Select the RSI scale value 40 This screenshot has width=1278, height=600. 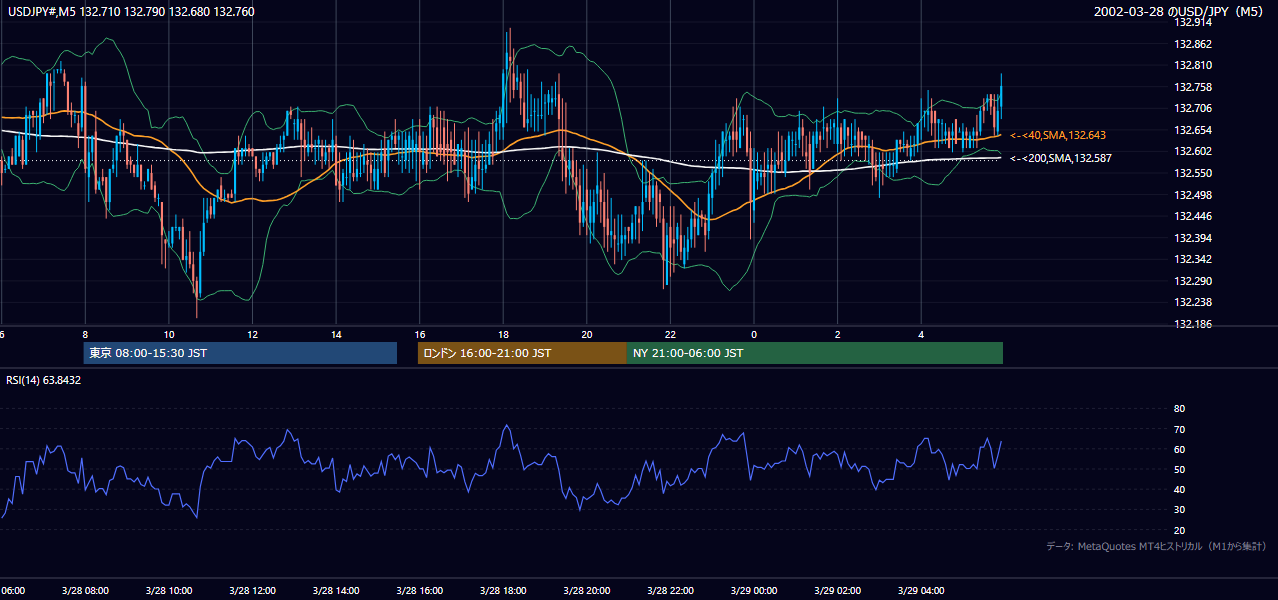pyautogui.click(x=1179, y=489)
